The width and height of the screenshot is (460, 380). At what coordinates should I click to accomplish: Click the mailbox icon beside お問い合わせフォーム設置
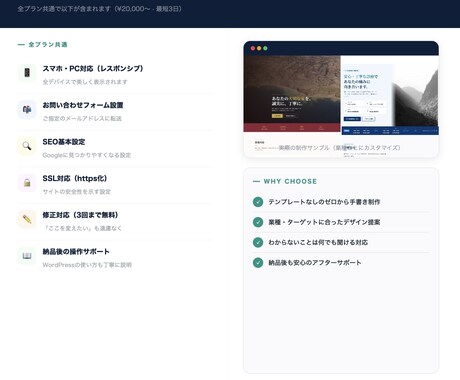(x=27, y=109)
